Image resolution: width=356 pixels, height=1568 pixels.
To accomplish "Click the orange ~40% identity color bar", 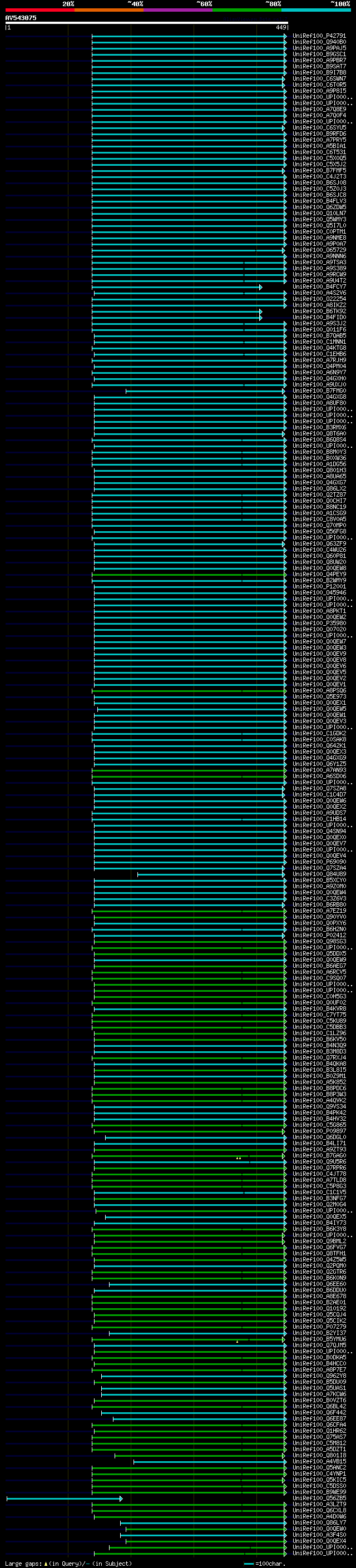I will (109, 10).
